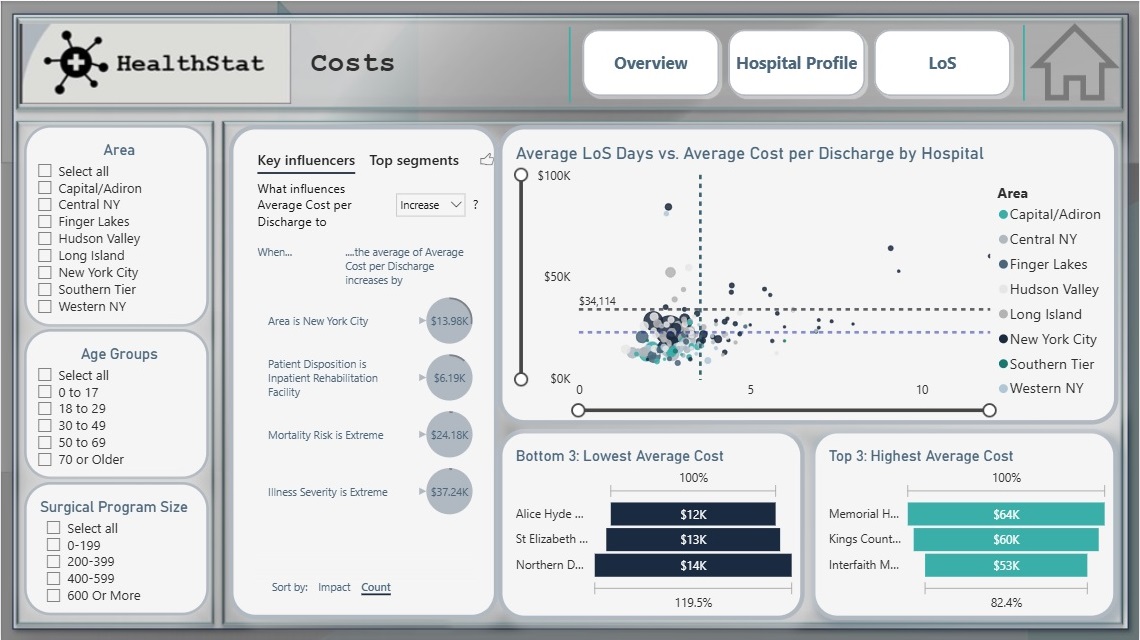Viewport: 1140px width, 640px height.
Task: Click the St Elizabeth $13K bar
Action: tap(693, 540)
